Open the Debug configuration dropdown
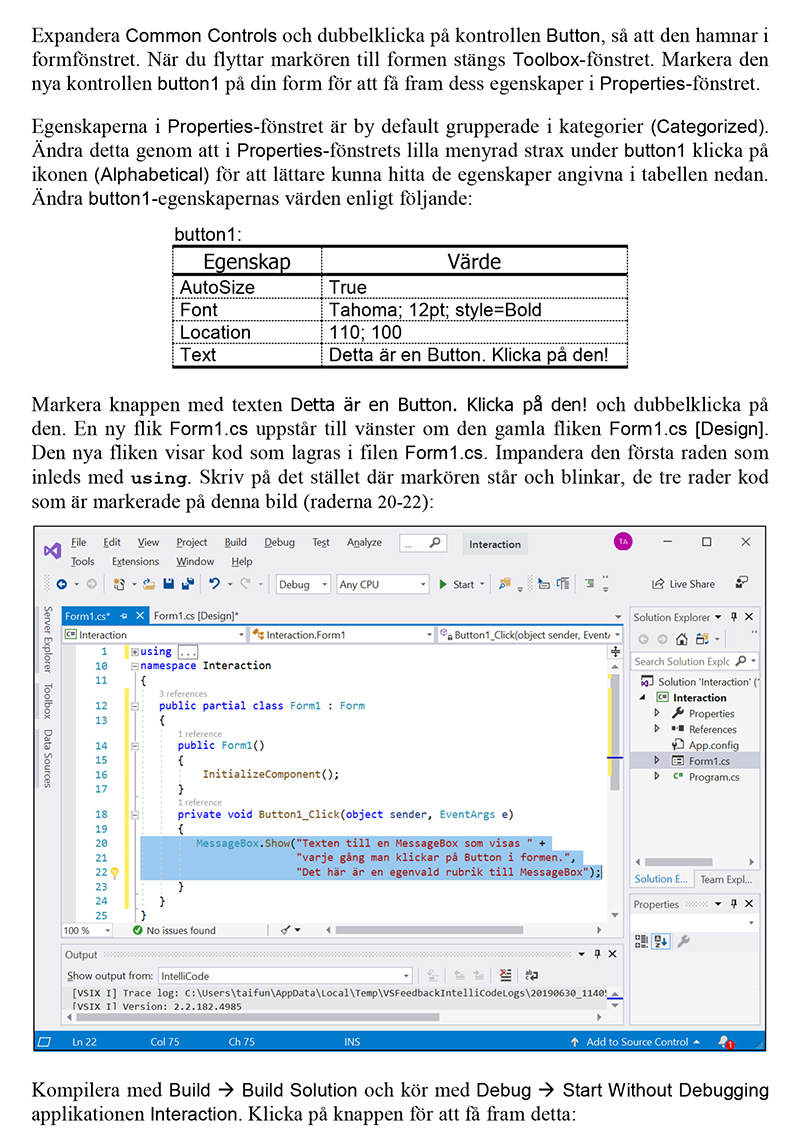 [x=303, y=584]
